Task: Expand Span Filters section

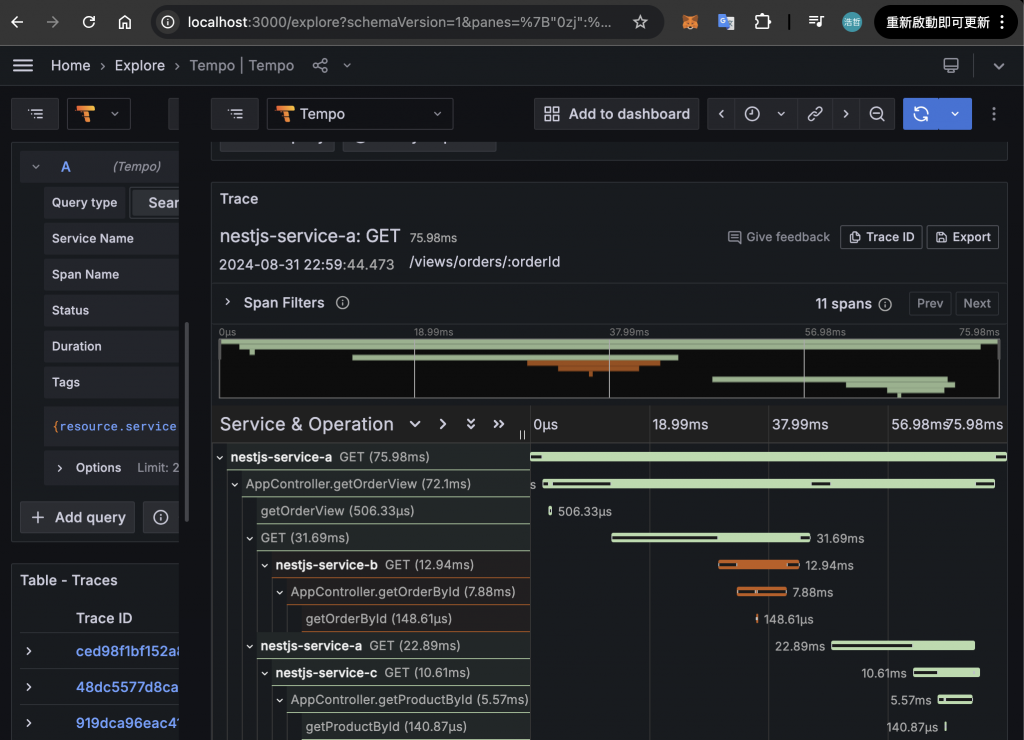Action: 227,302
